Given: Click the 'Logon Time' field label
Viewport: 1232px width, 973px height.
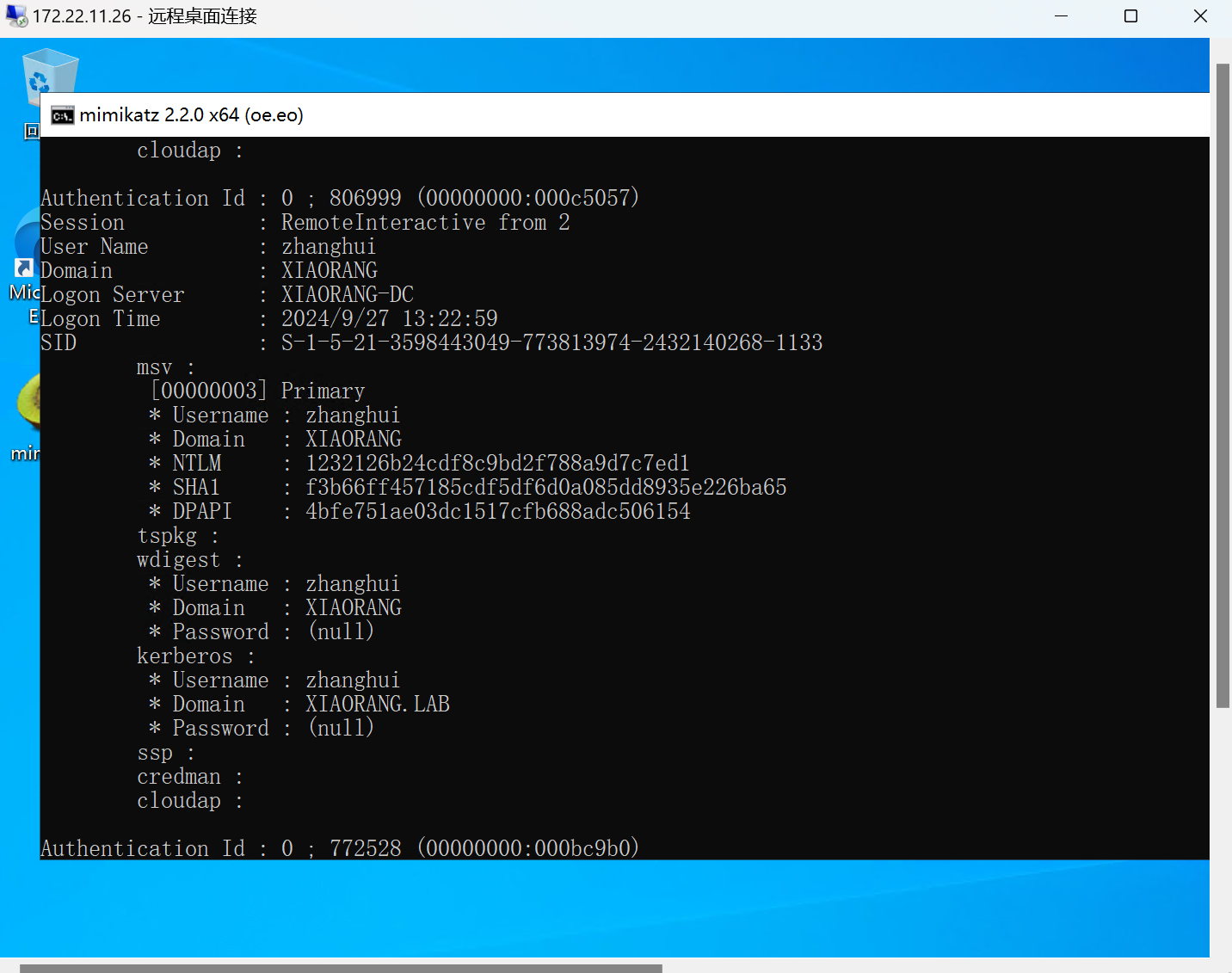Looking at the screenshot, I should 100,318.
